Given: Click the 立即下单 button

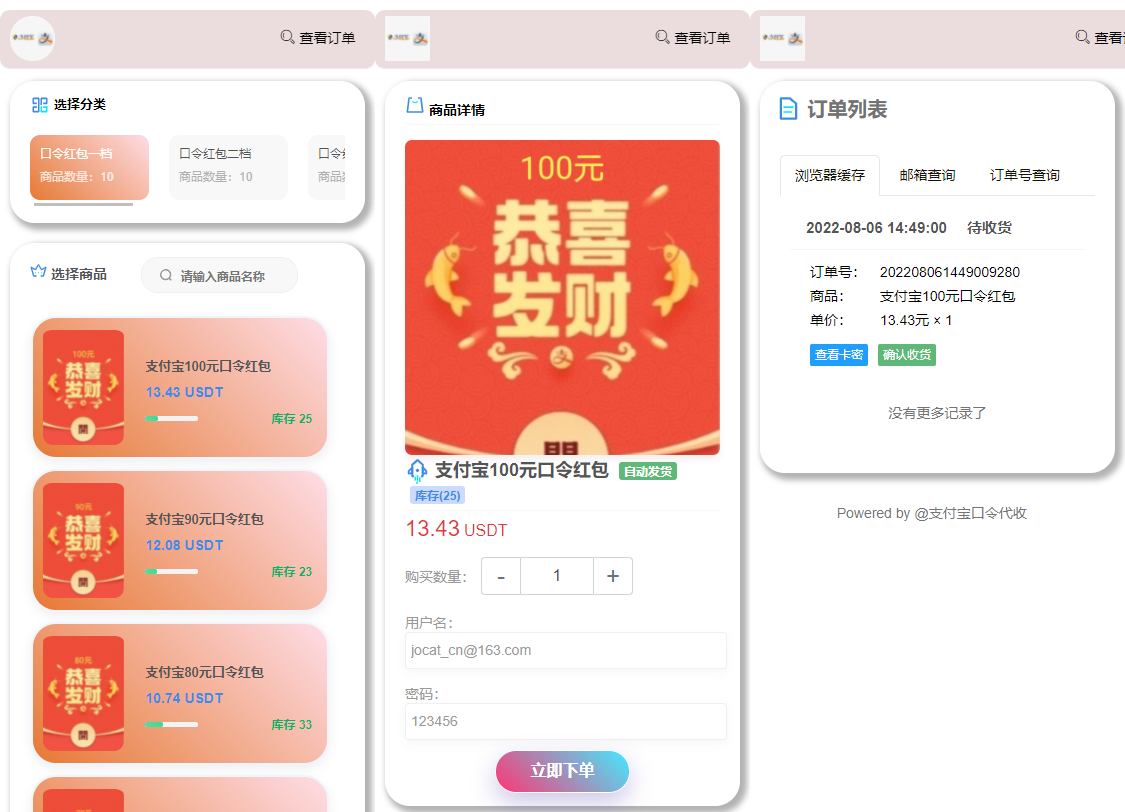Looking at the screenshot, I should 562,771.
